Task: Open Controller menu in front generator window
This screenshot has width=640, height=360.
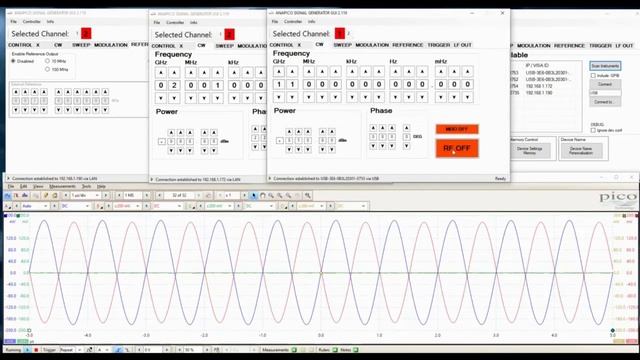Action: (x=293, y=22)
